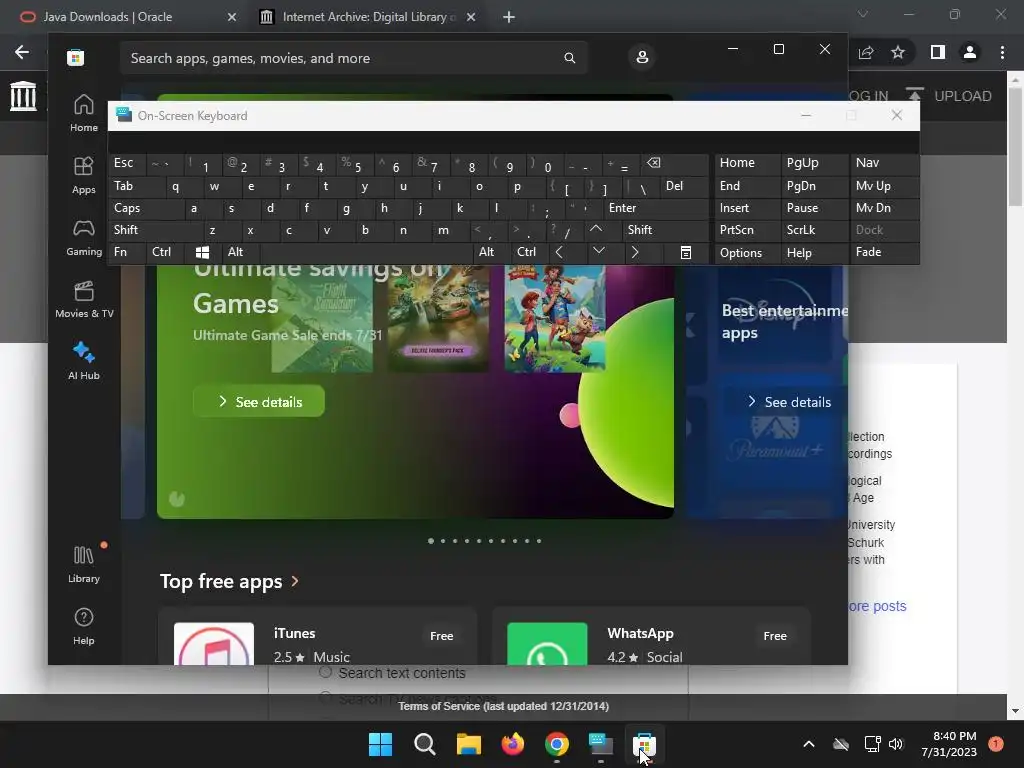Screen dimensions: 1024x768
Task: Open iTunes app icon thumbnail
Action: (214, 644)
